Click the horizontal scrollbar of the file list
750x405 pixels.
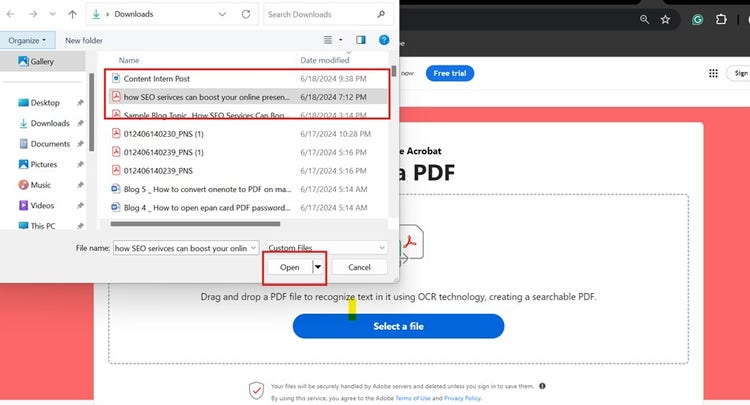195,223
